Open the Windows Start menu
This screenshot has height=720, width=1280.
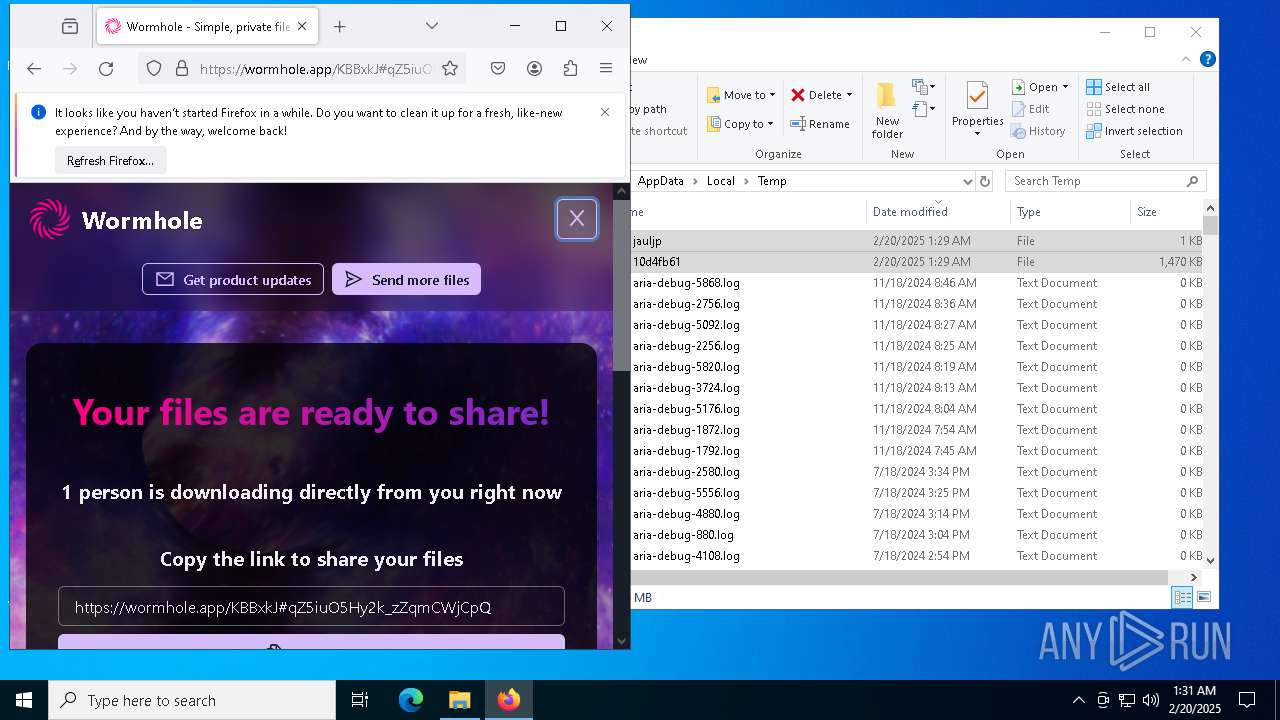tap(24, 700)
